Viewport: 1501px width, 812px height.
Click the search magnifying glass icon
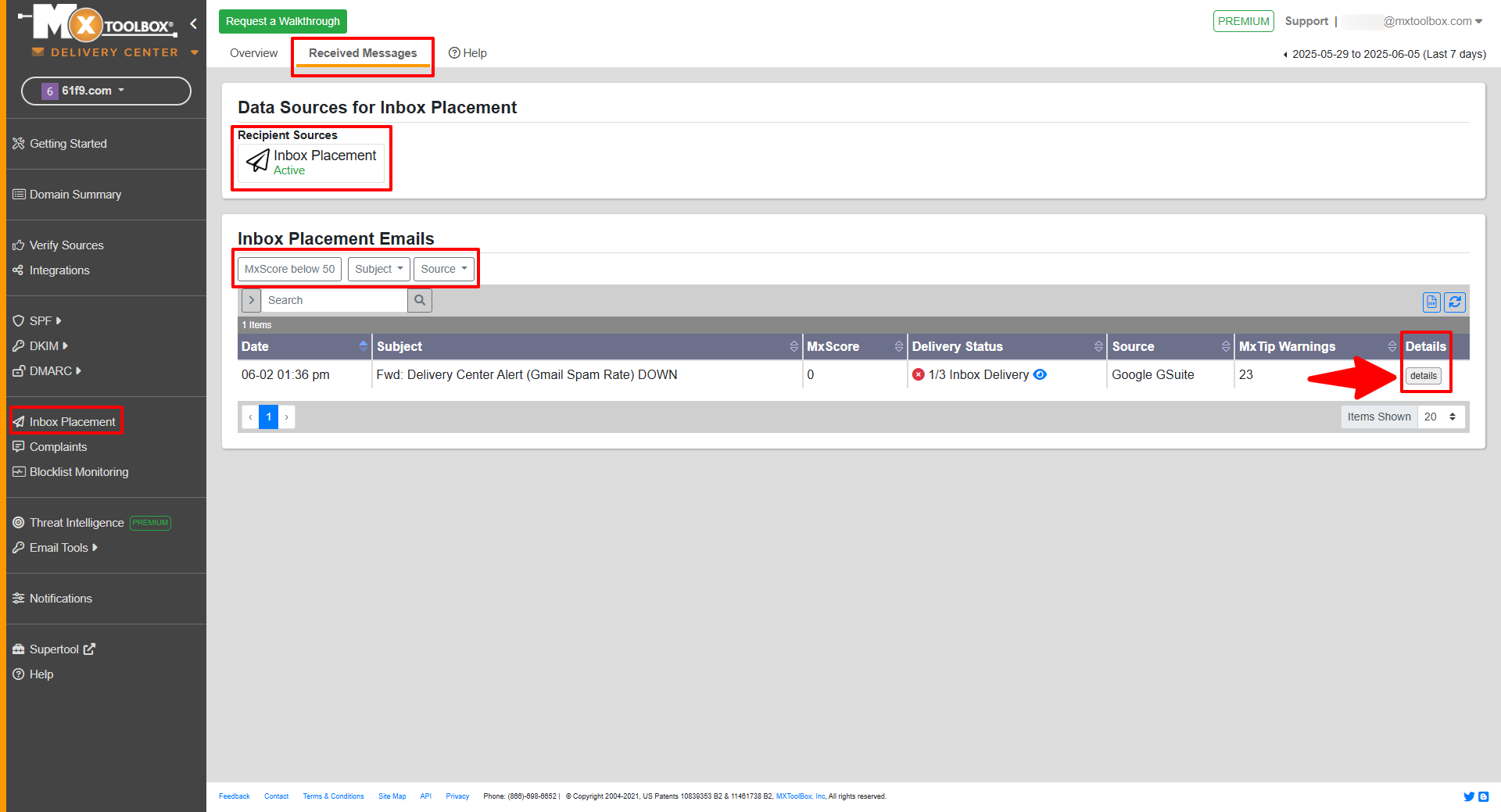tap(420, 300)
